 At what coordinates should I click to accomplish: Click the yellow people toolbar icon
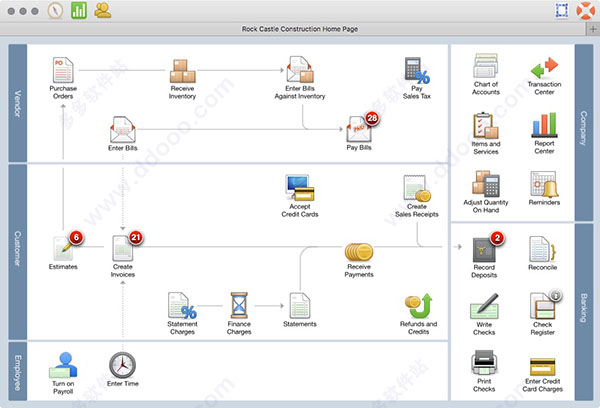(103, 10)
